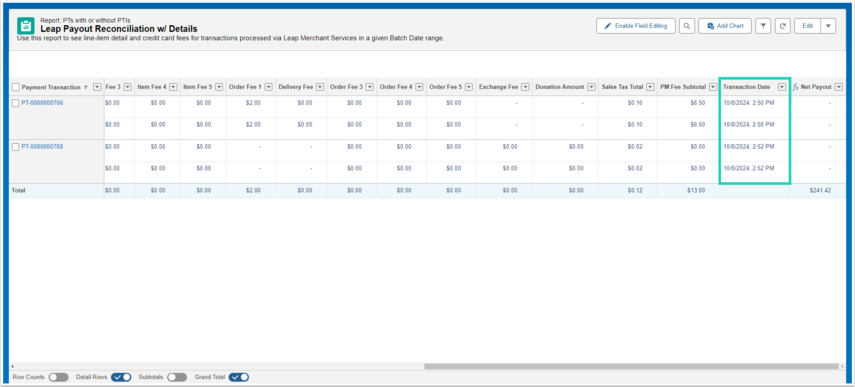Click the Transaction Date column header
Viewport: 855px width, 387px height.
[746, 87]
